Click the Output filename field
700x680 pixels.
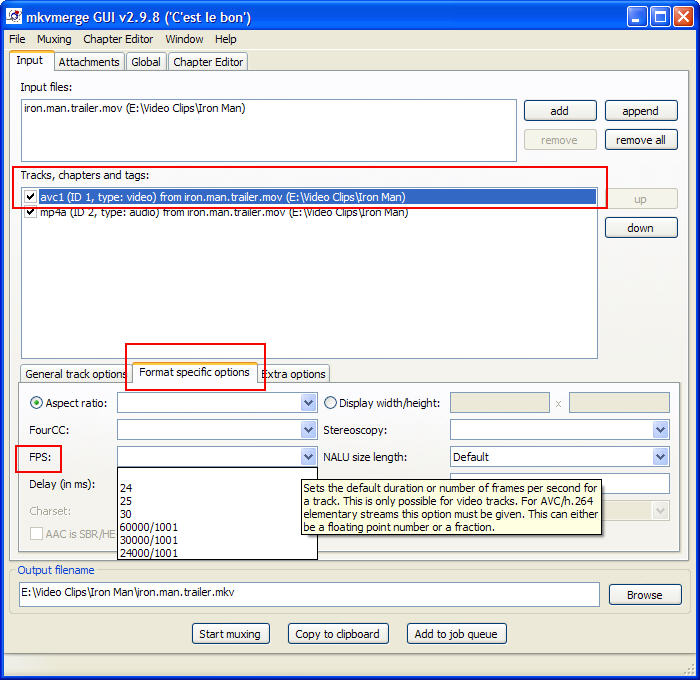click(309, 594)
